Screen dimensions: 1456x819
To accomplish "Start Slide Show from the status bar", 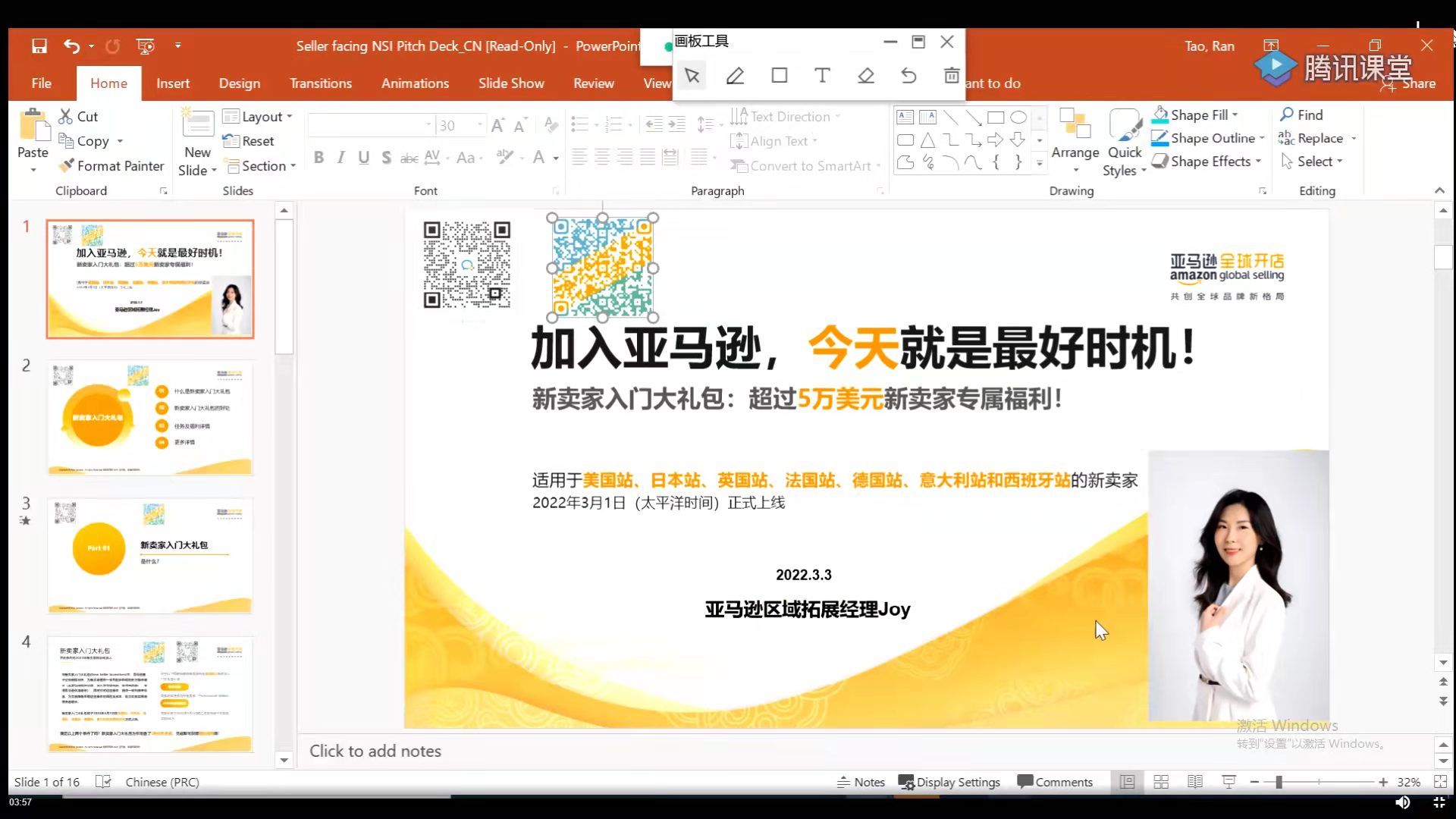I will pos(1228,782).
